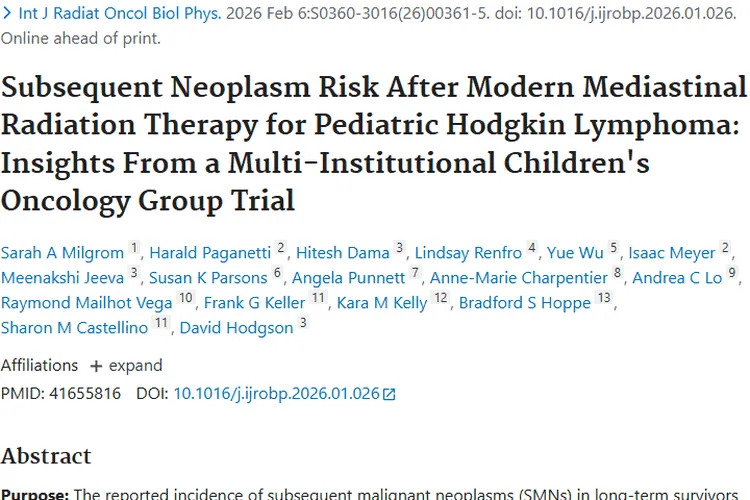Screen dimensions: 750x500
Task: Click affiliation superscript 1 after Sarah A Milgrom
Action: coord(135,249)
